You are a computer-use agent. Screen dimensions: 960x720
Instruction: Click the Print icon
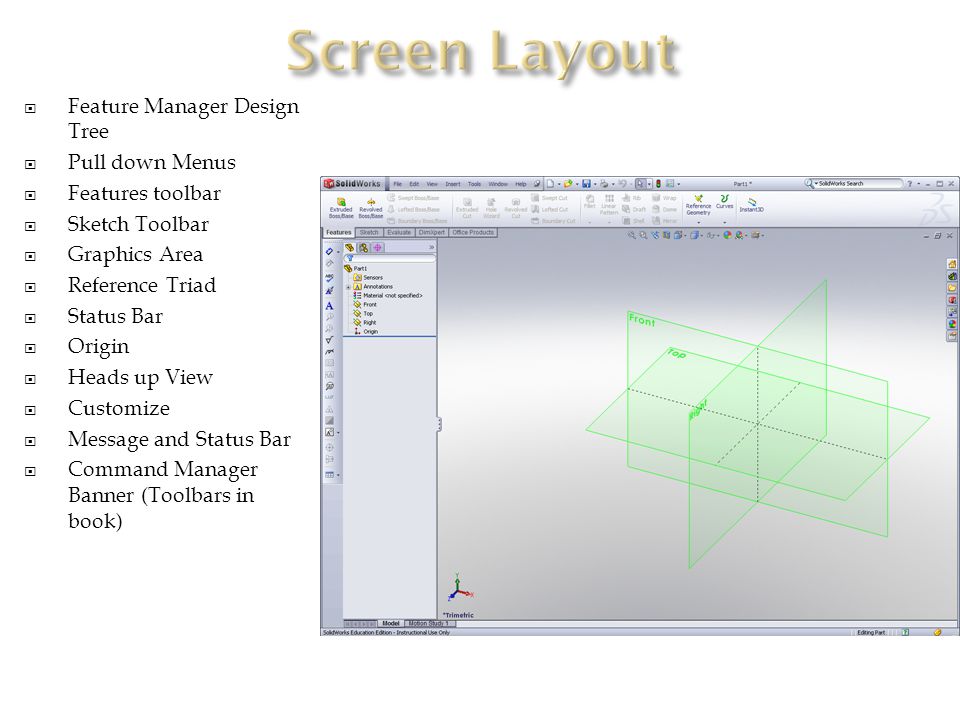pos(604,184)
